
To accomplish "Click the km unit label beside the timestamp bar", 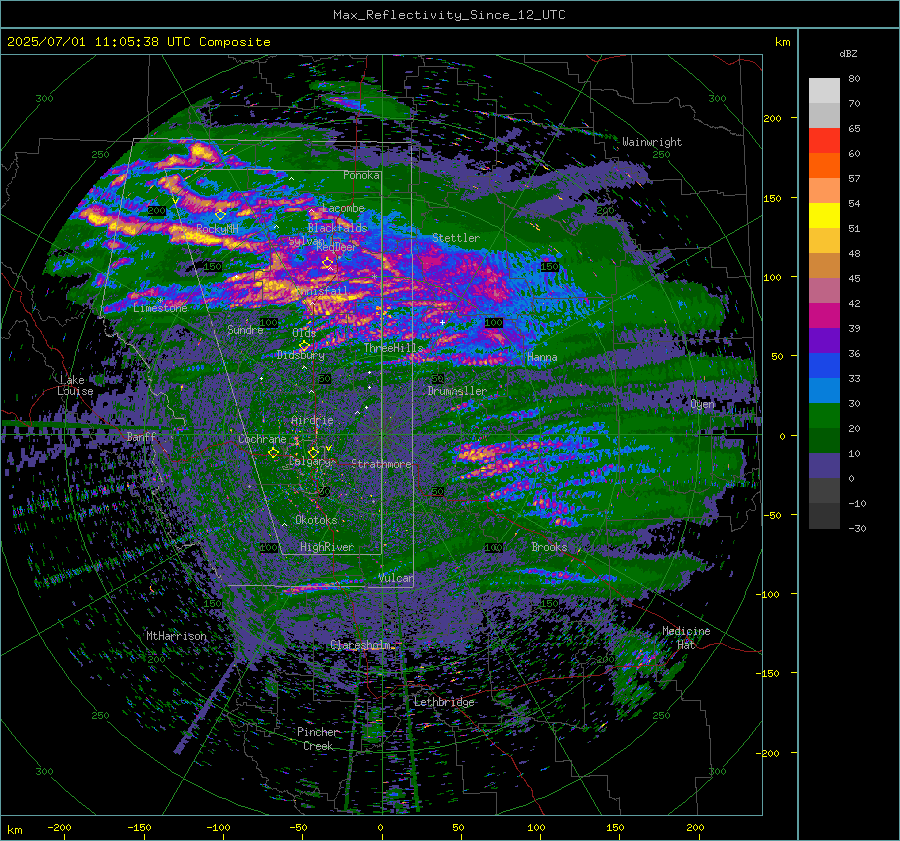I will tap(782, 42).
